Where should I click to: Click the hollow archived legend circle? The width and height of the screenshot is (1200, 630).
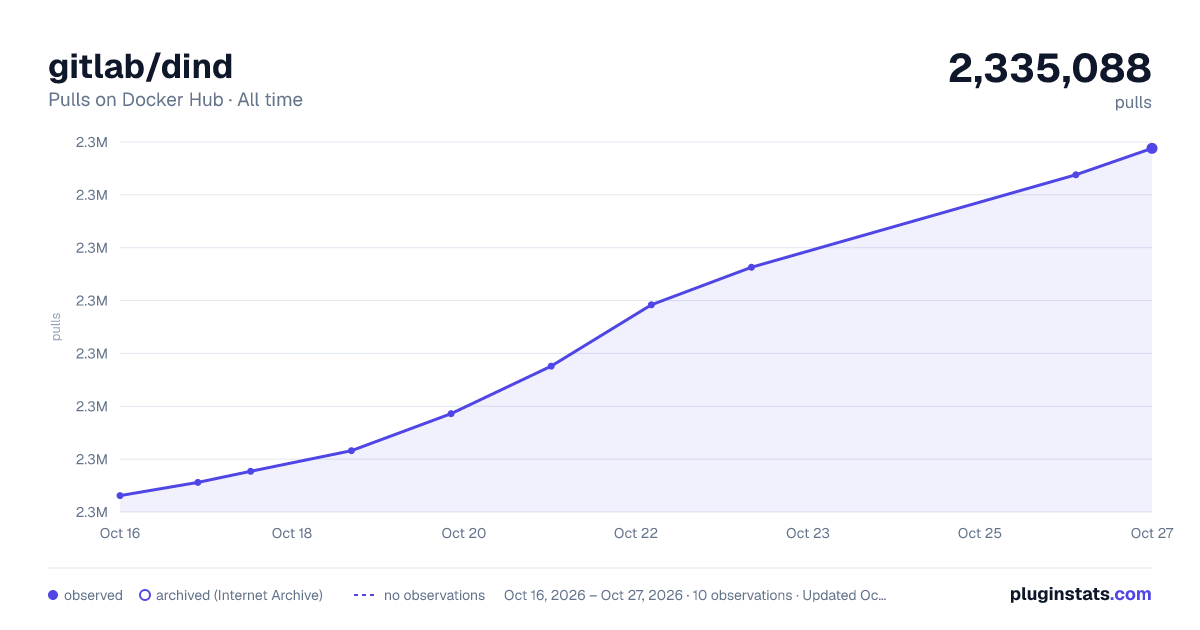tap(145, 595)
